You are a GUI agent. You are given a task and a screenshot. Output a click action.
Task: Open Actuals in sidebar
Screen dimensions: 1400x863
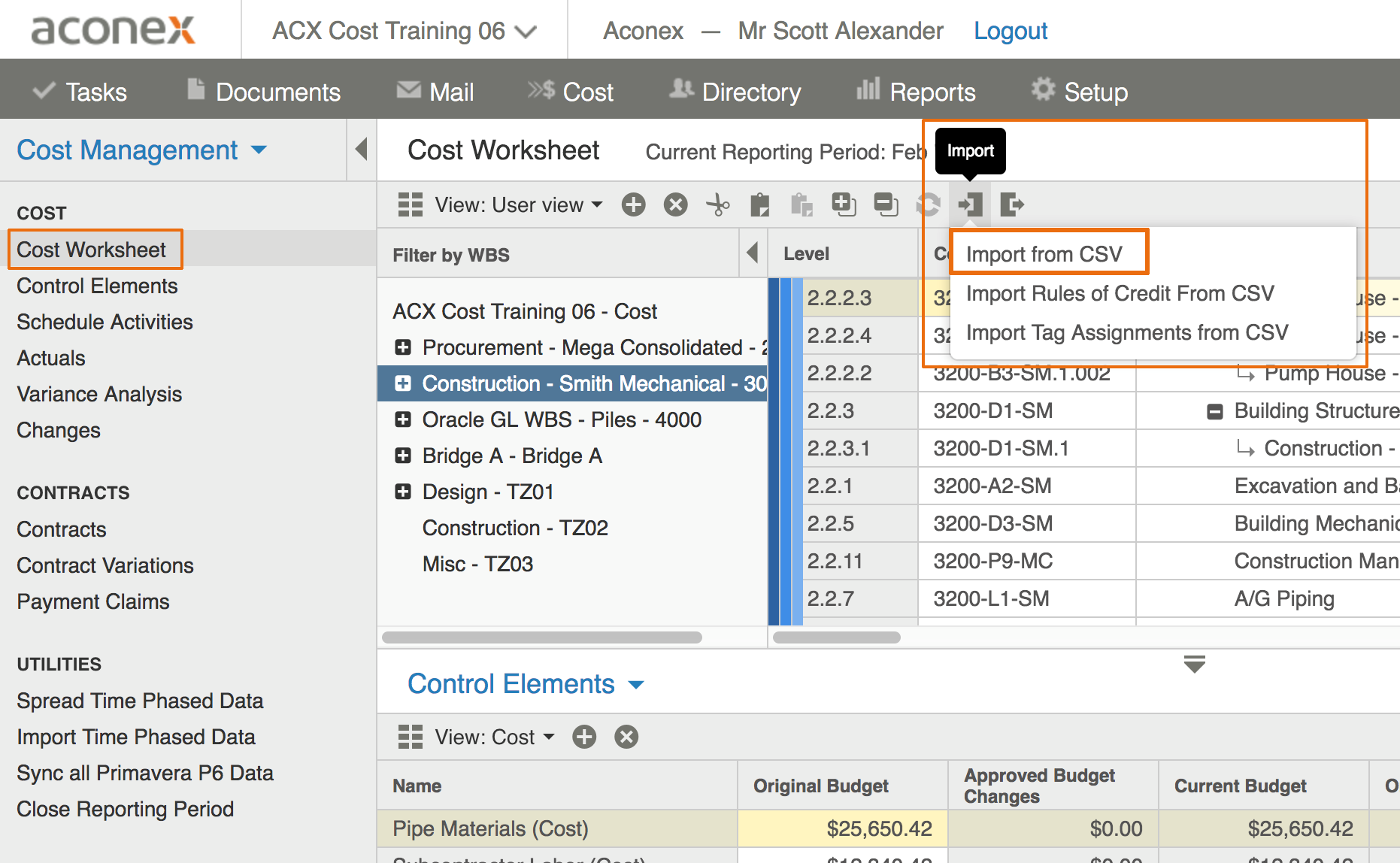(x=51, y=358)
